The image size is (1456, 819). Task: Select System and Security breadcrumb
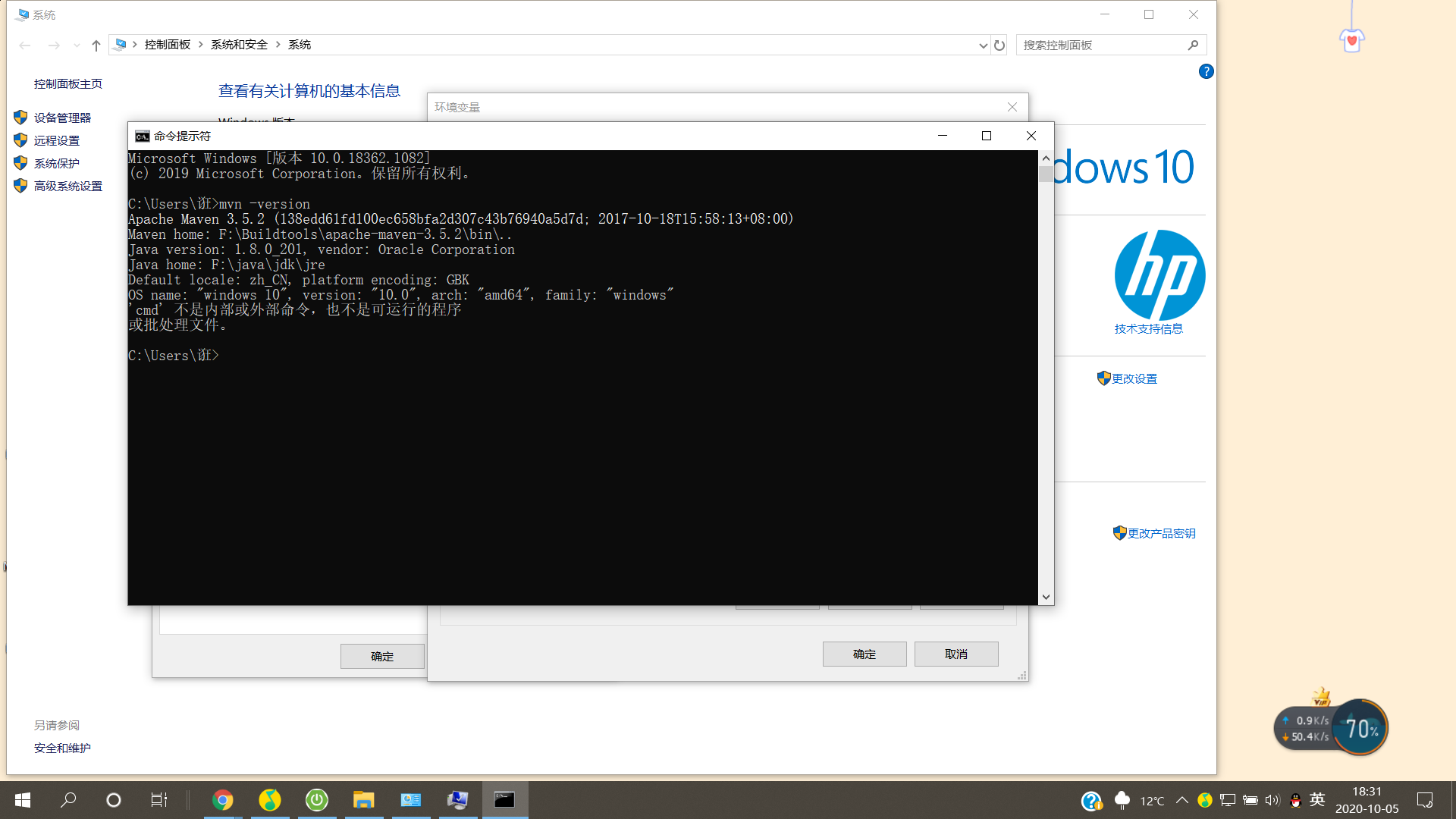tap(240, 45)
